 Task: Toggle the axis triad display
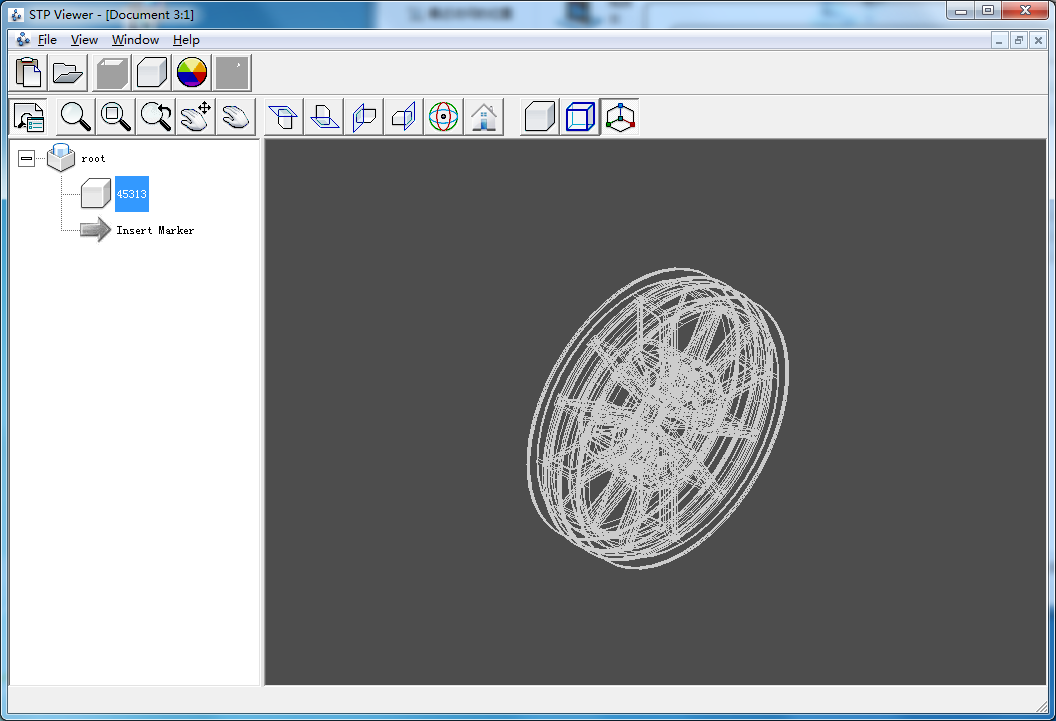[620, 116]
